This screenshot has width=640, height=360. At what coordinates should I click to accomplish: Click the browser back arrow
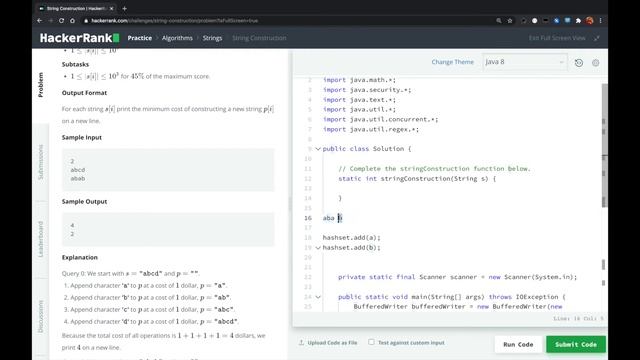point(40,20)
